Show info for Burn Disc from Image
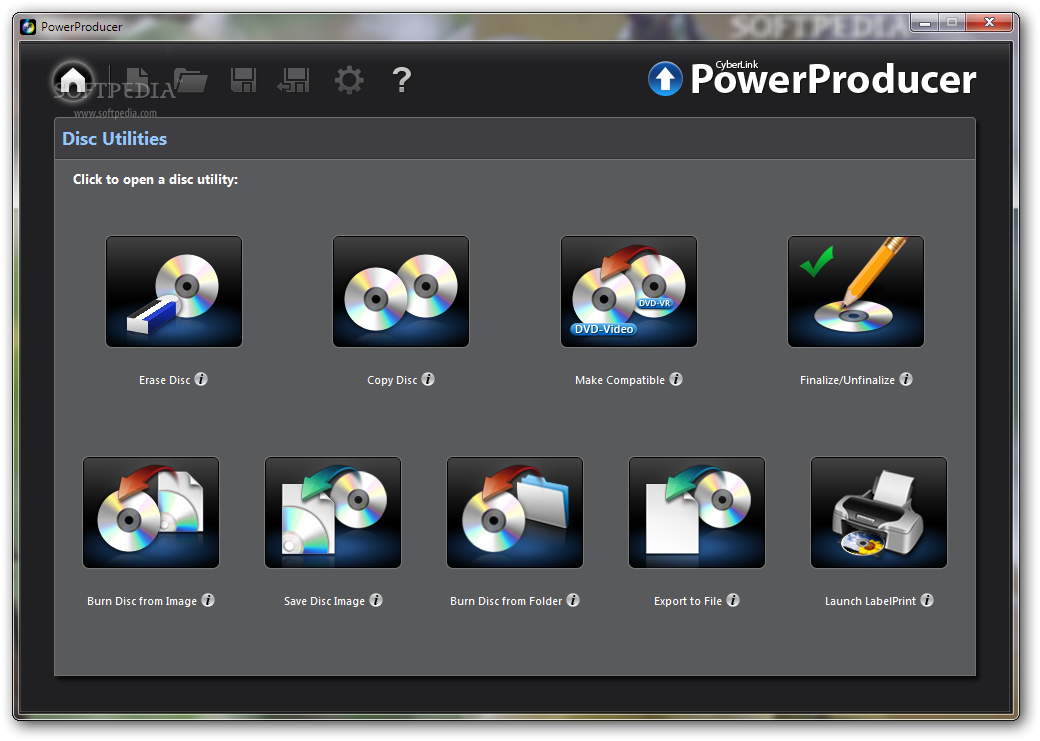The height and width of the screenshot is (741, 1040). coord(208,600)
